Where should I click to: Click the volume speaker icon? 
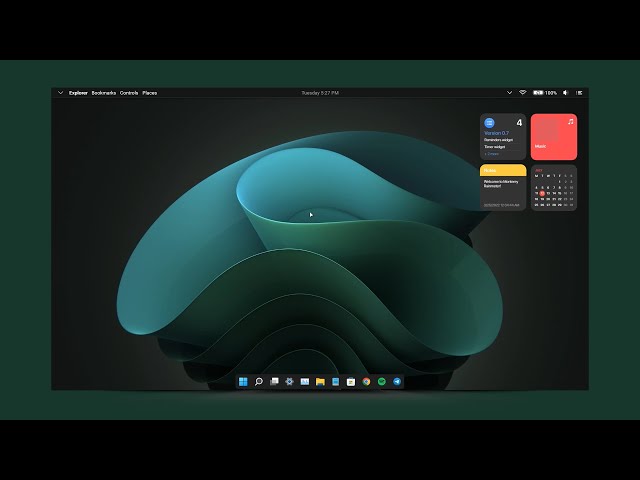pyautogui.click(x=566, y=93)
